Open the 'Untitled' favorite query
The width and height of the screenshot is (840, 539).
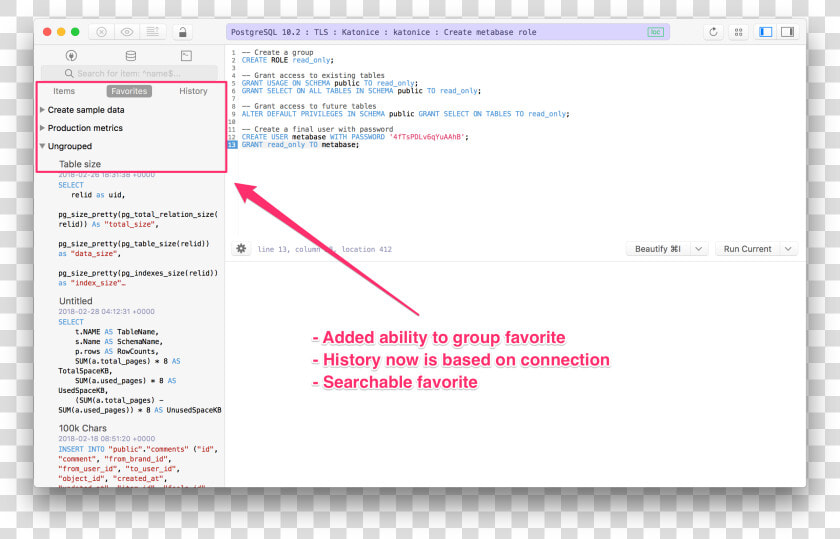pos(76,301)
